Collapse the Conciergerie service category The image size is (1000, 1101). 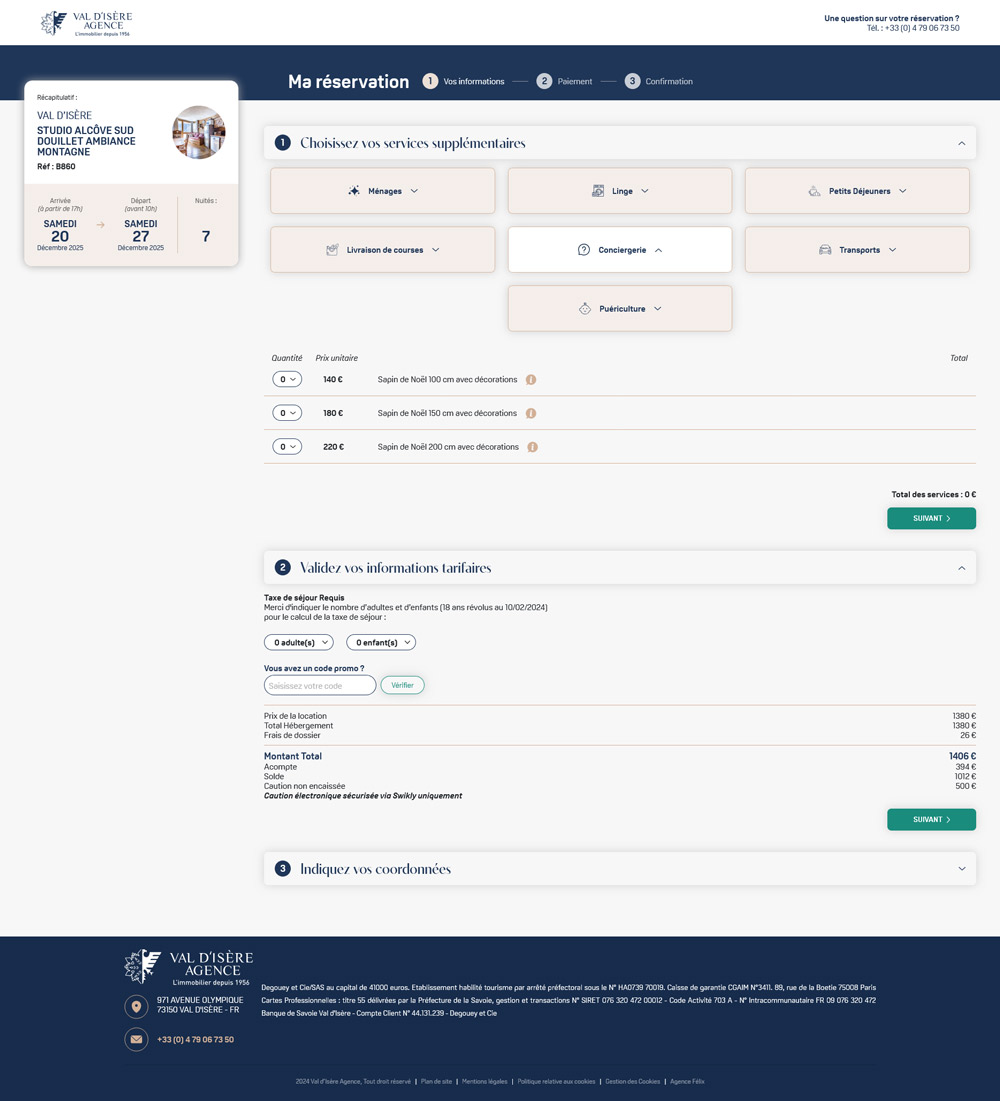(619, 250)
